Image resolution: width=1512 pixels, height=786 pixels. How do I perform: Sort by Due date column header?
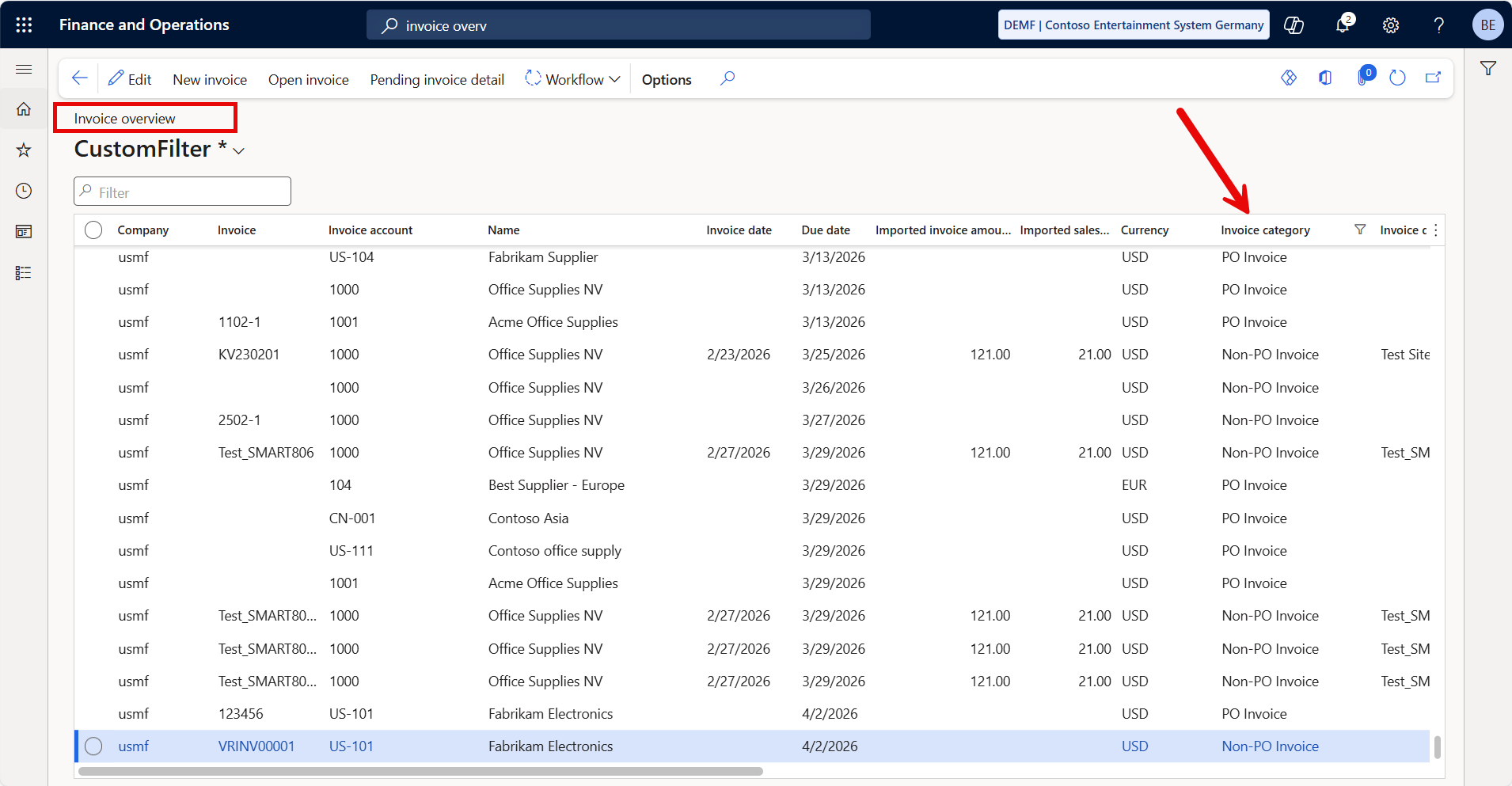826,230
